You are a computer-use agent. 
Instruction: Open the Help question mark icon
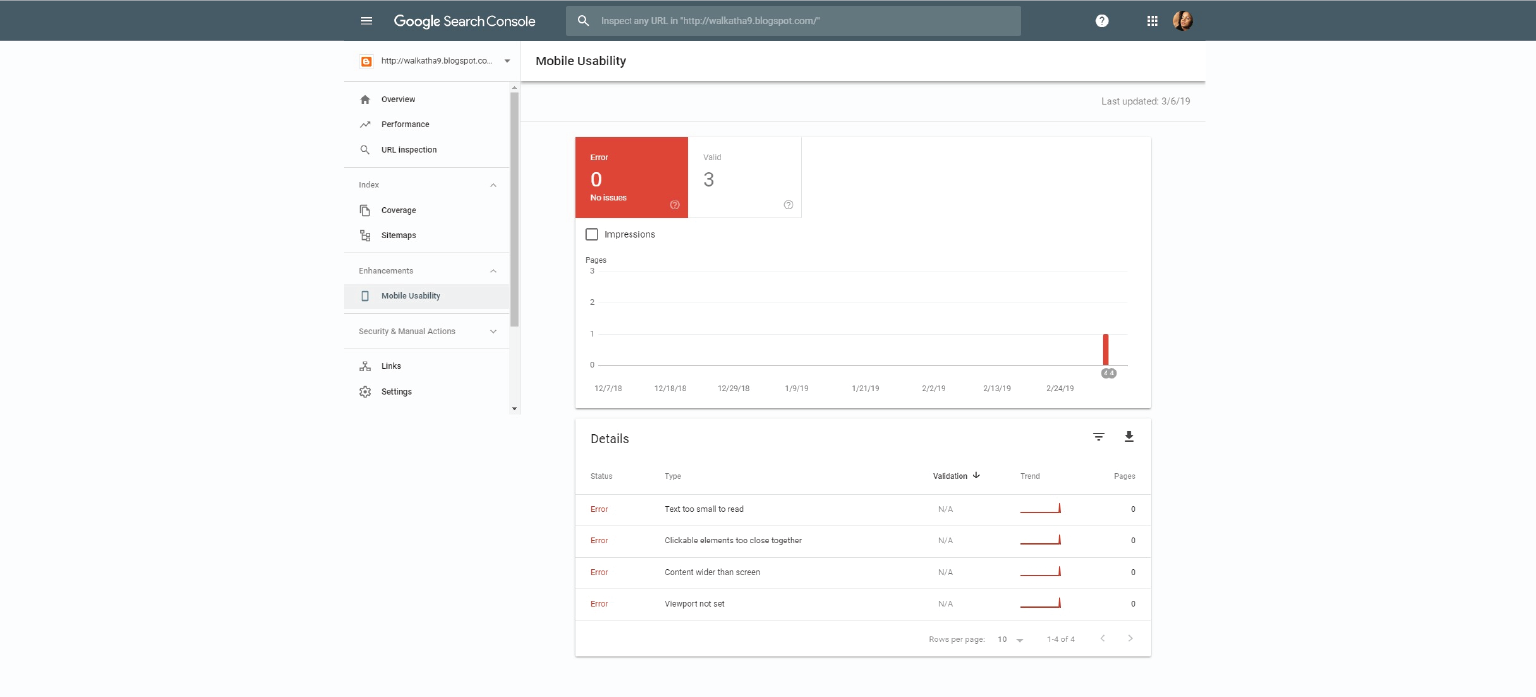pyautogui.click(x=1102, y=21)
